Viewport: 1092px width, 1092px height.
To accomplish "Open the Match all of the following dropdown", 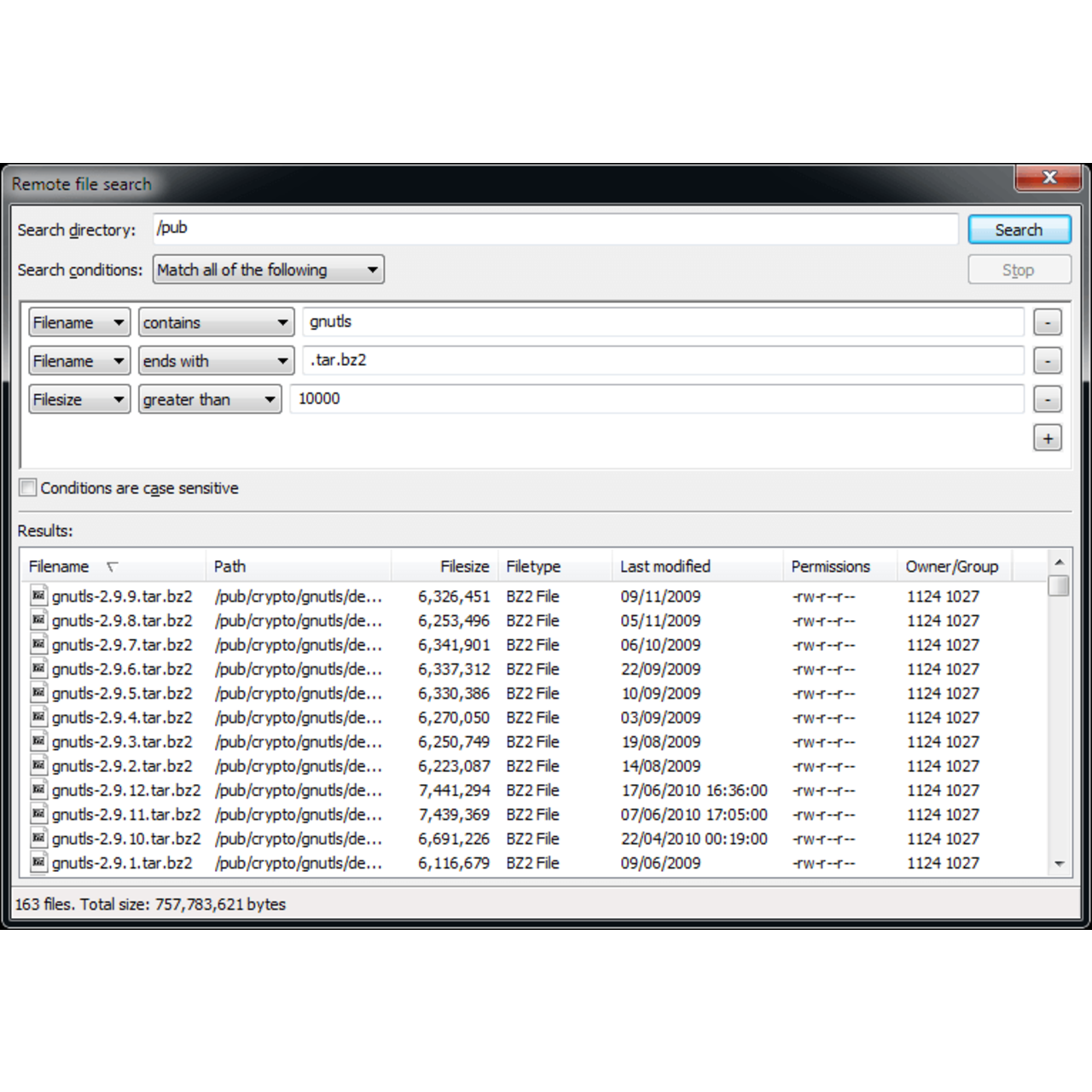I will coord(268,270).
